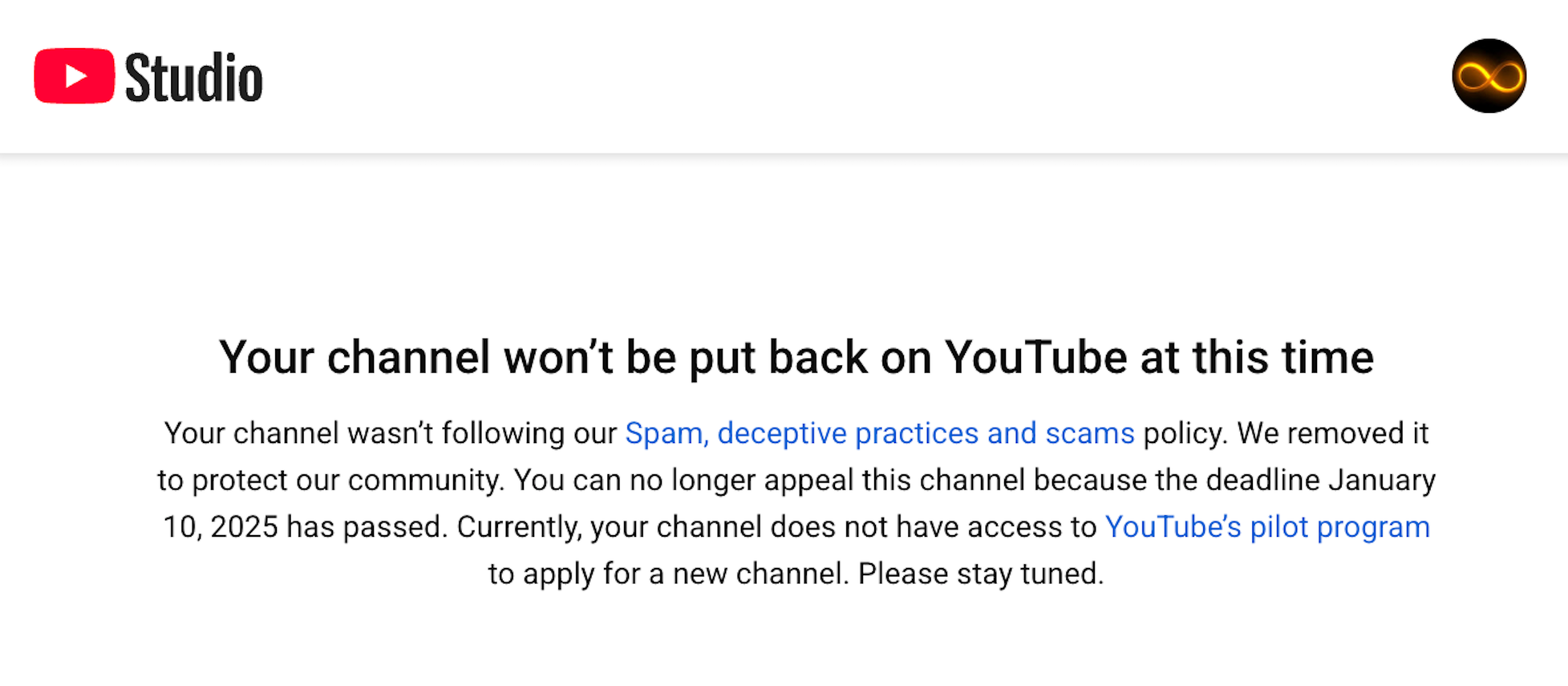This screenshot has width=1568, height=686.
Task: Click the word "YouTube" in the heading
Action: [x=1035, y=357]
